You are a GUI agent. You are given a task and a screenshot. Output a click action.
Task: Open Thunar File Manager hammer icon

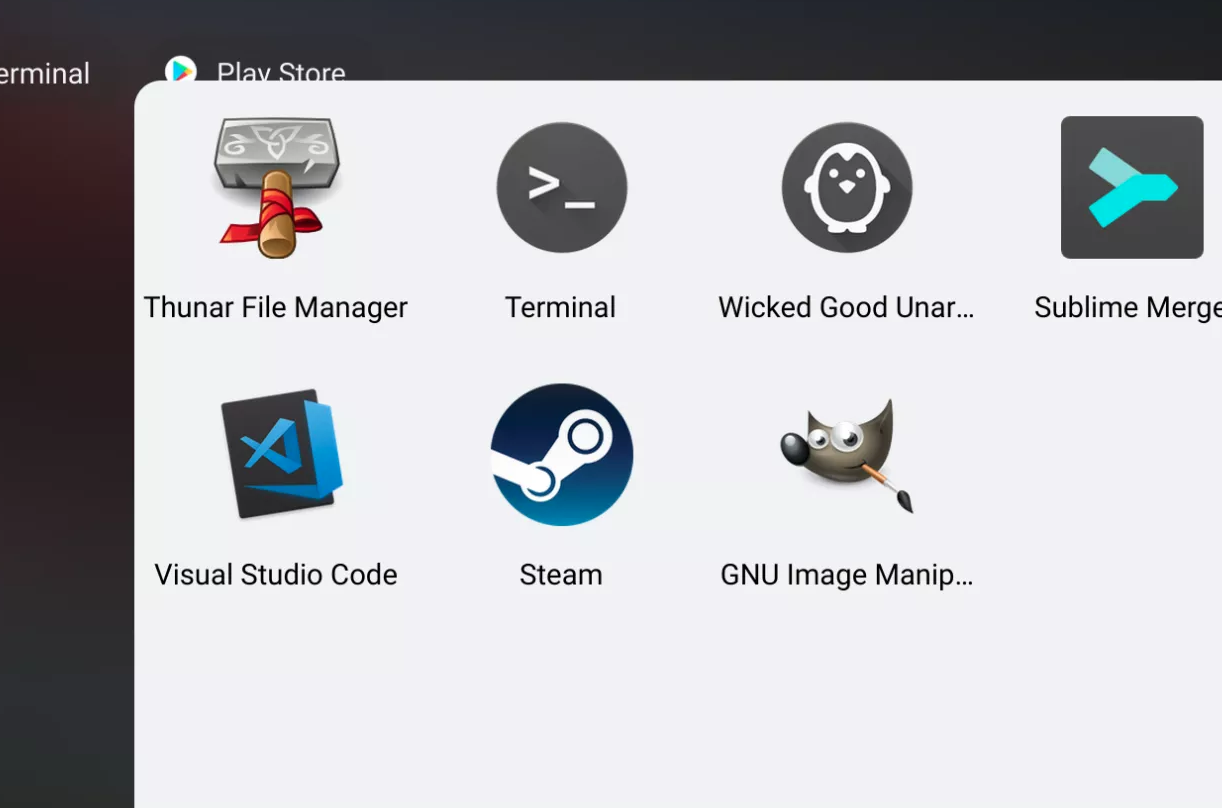(x=276, y=187)
